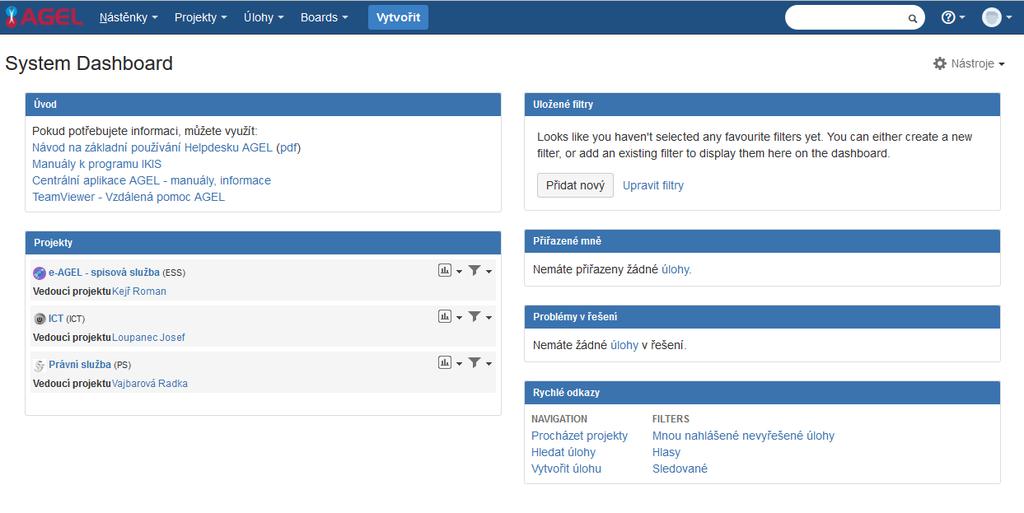Open the Projekty dropdown menu
Image resolution: width=1024 pixels, height=513 pixels.
200,18
